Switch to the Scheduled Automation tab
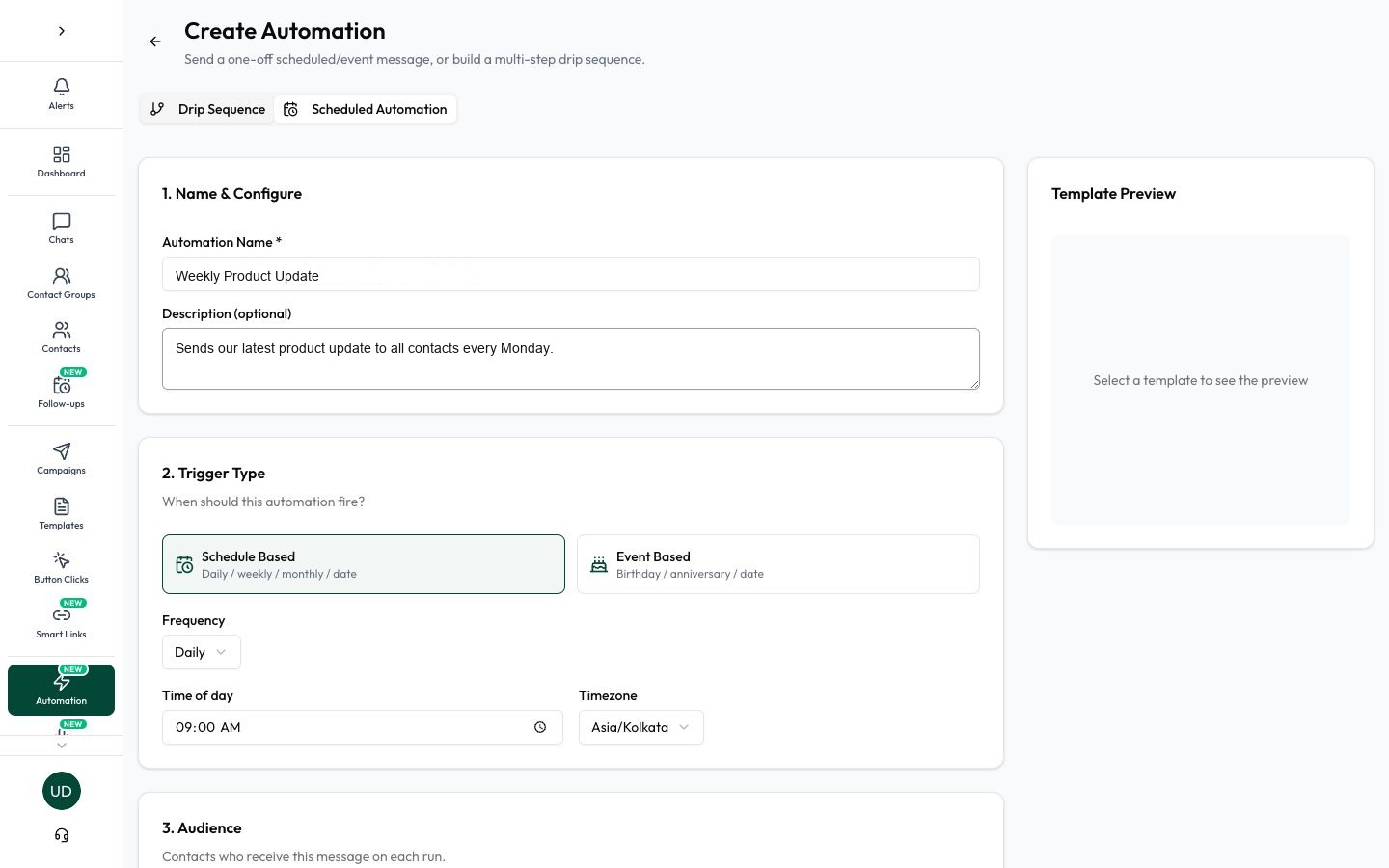The height and width of the screenshot is (868, 1389). click(x=366, y=109)
